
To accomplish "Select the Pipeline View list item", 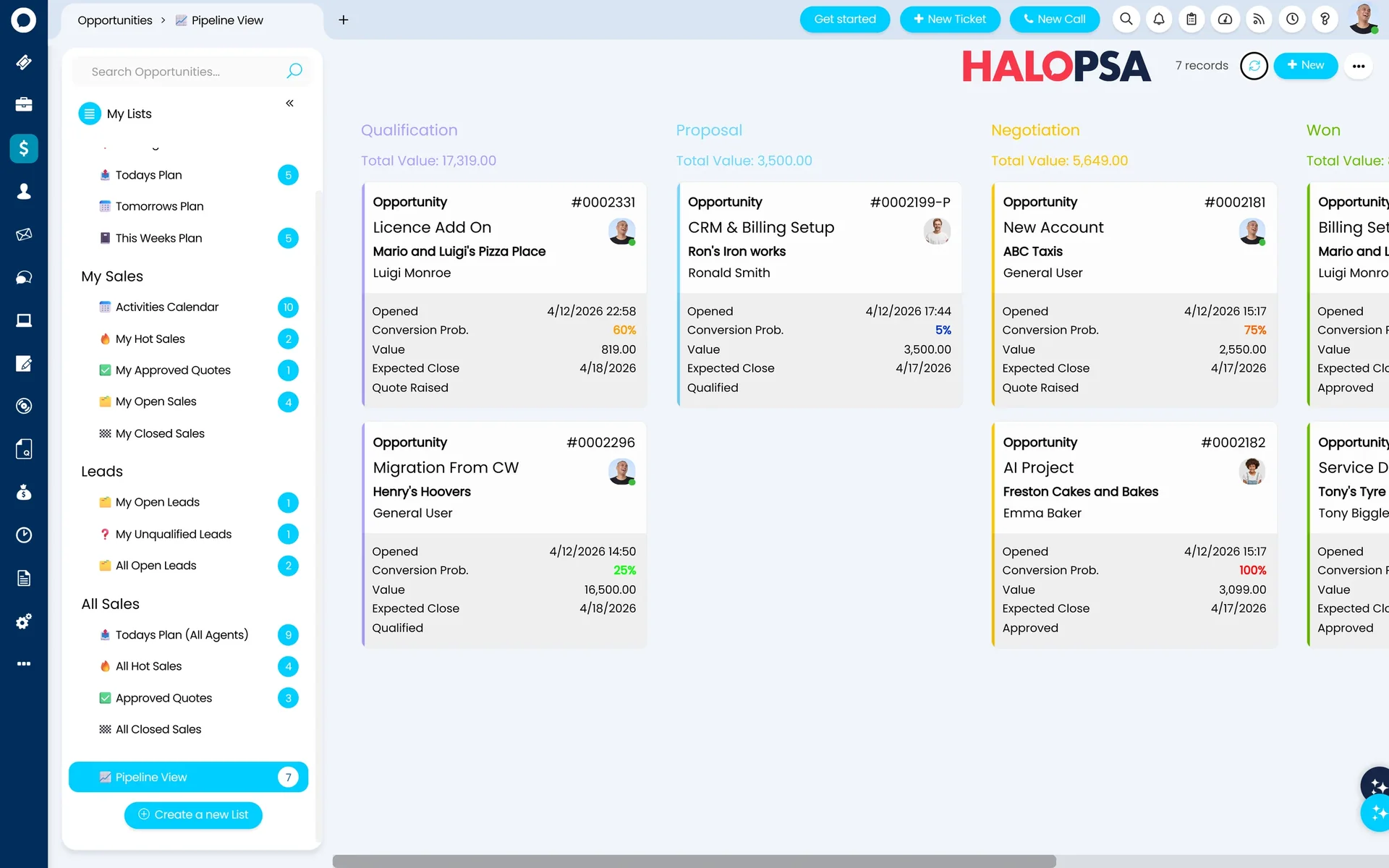I will click(188, 777).
